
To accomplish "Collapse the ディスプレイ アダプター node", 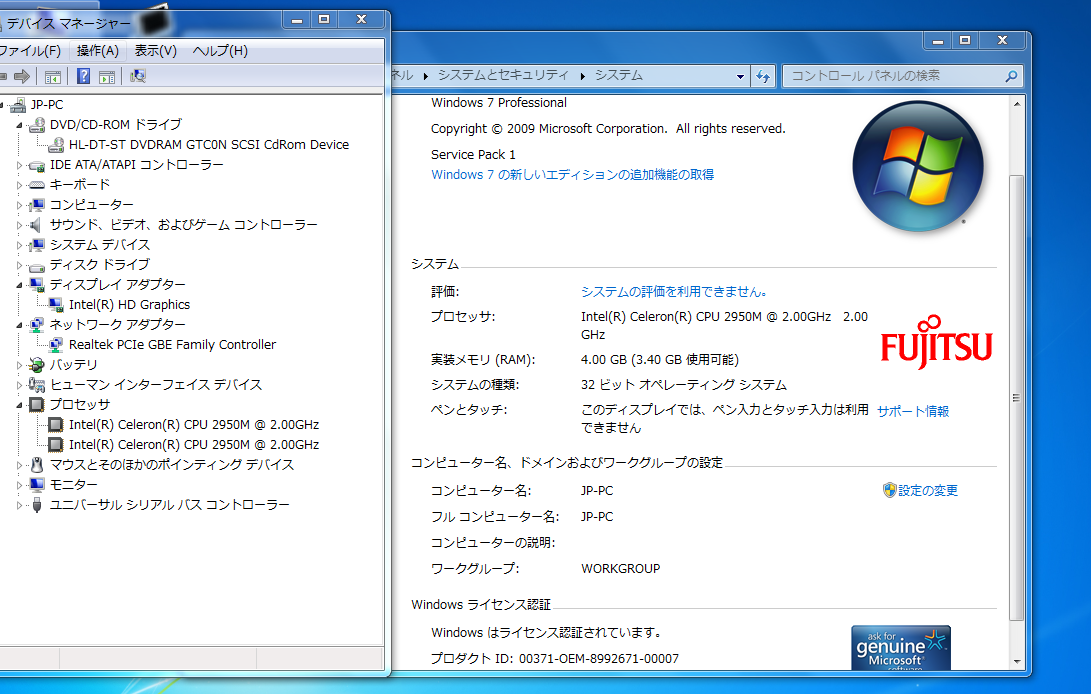I will (x=19, y=285).
